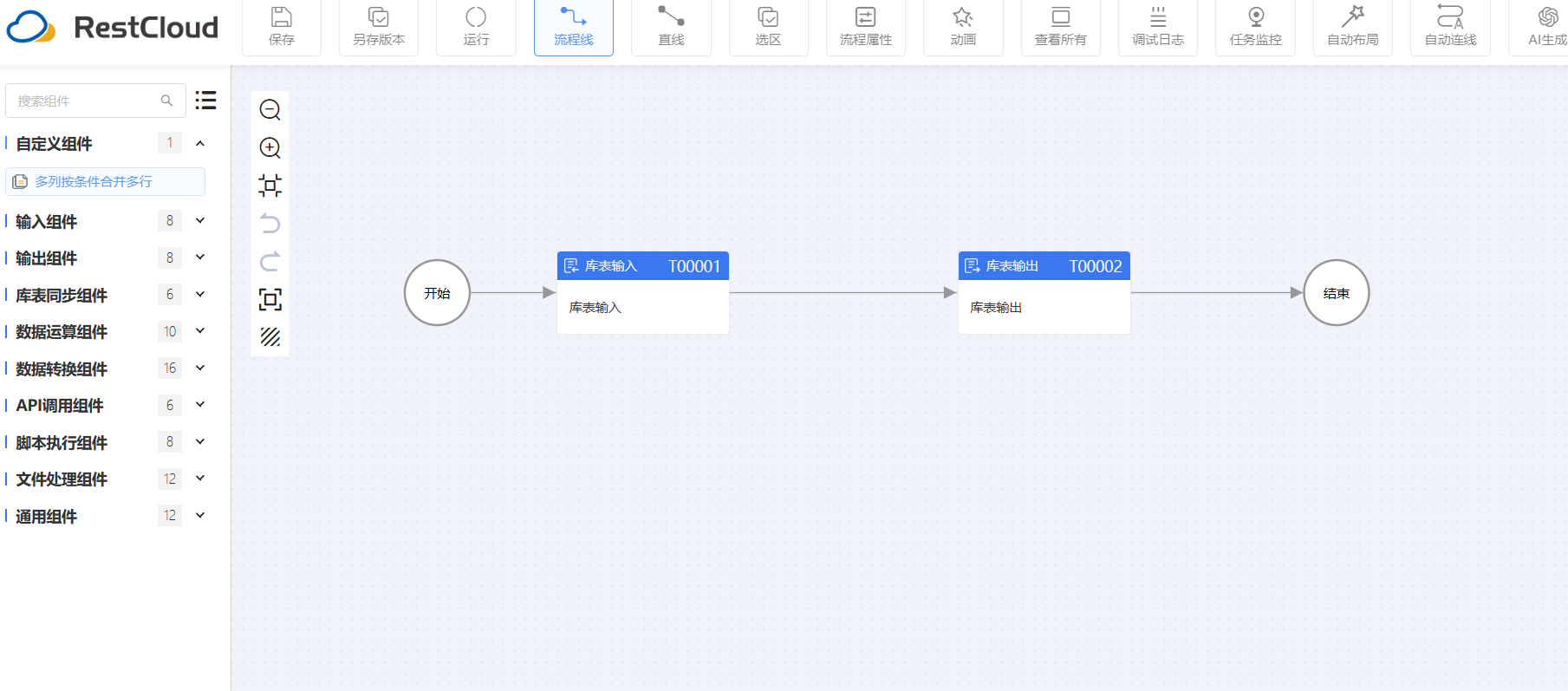The image size is (1568, 691).
Task: Click the zoom in magnifier icon
Action: click(x=270, y=147)
